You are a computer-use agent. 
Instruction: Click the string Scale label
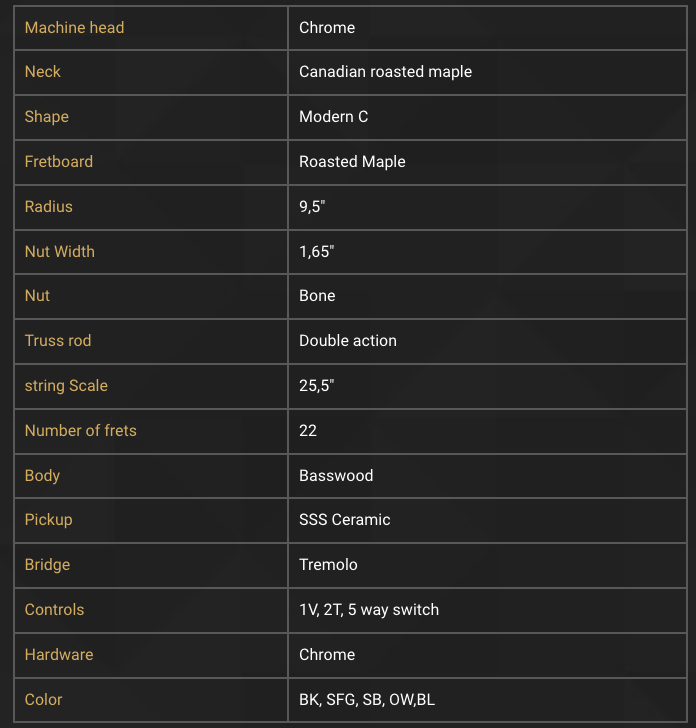pyautogui.click(x=66, y=386)
